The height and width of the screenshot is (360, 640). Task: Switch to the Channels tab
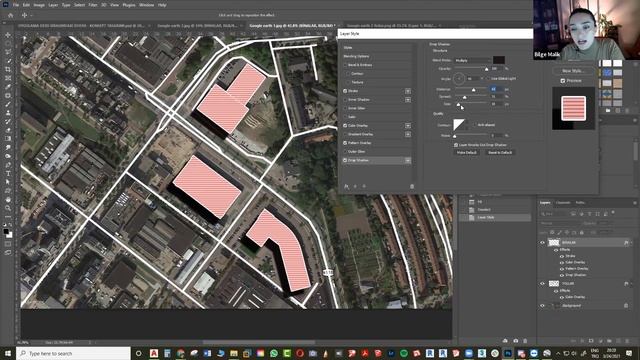click(x=563, y=202)
